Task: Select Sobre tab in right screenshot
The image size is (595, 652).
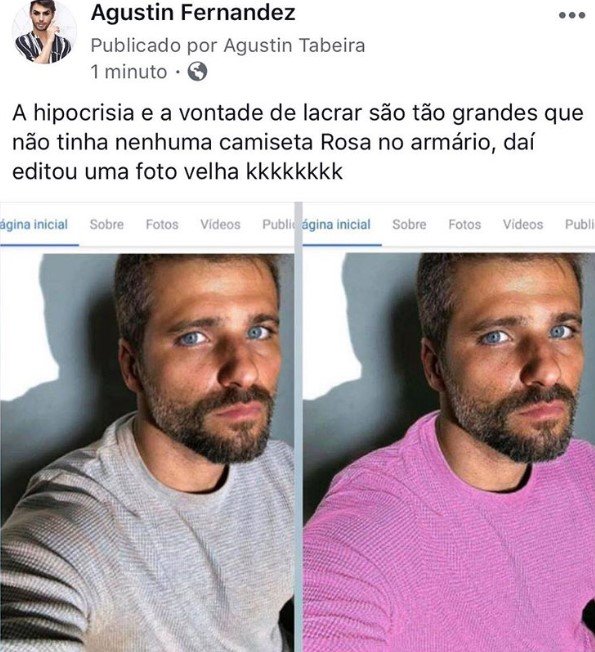Action: 410,225
